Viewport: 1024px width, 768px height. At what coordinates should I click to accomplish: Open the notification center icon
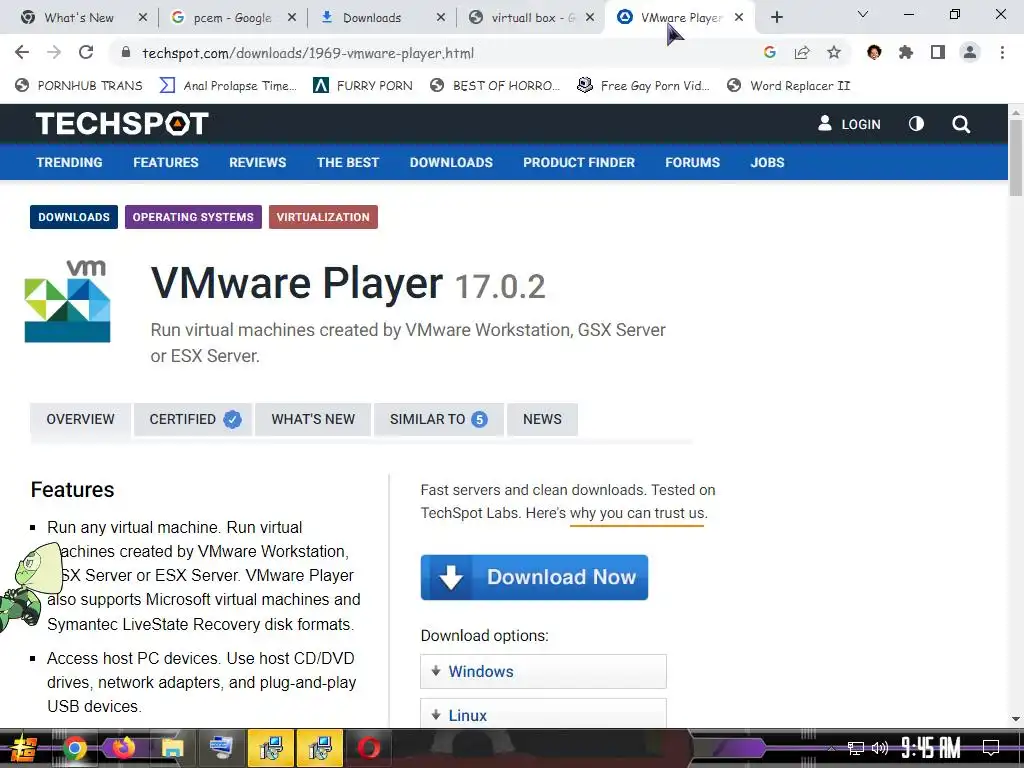point(991,747)
